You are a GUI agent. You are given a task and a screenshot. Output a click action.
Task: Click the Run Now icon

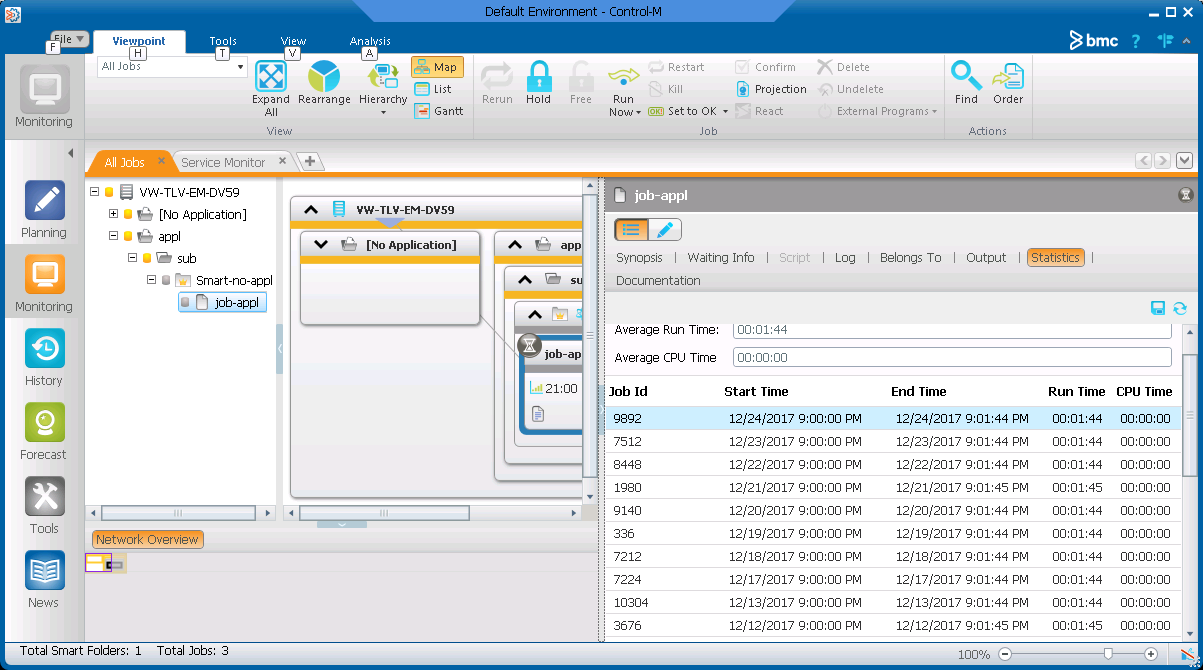pos(623,77)
